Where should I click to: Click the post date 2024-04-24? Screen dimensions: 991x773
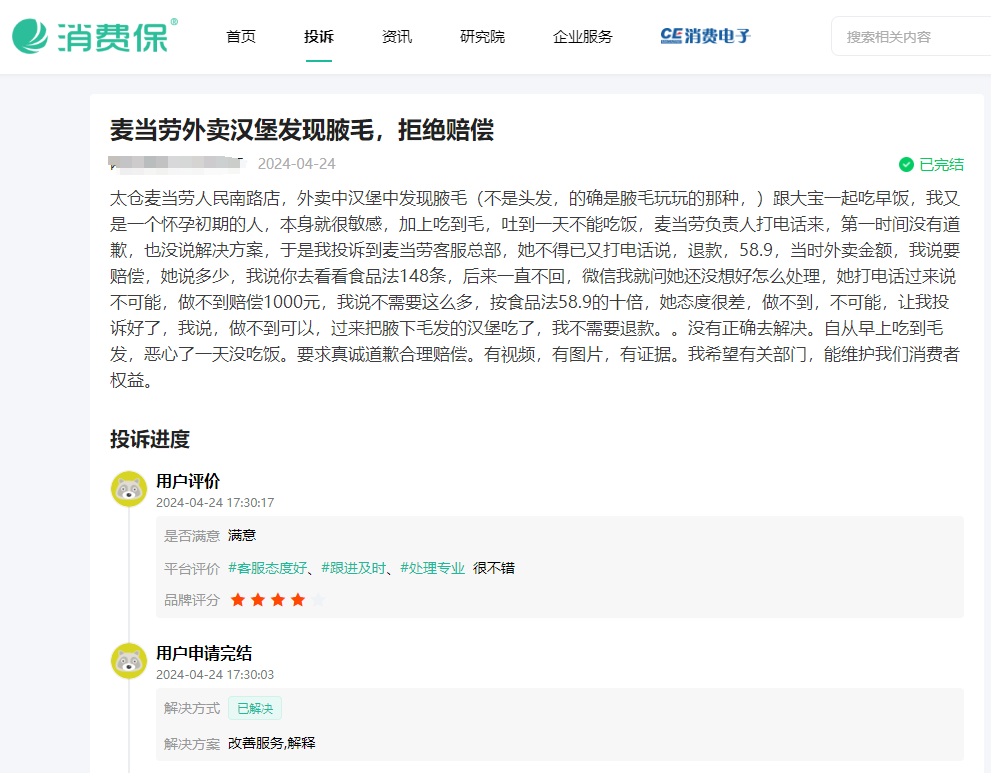click(296, 164)
